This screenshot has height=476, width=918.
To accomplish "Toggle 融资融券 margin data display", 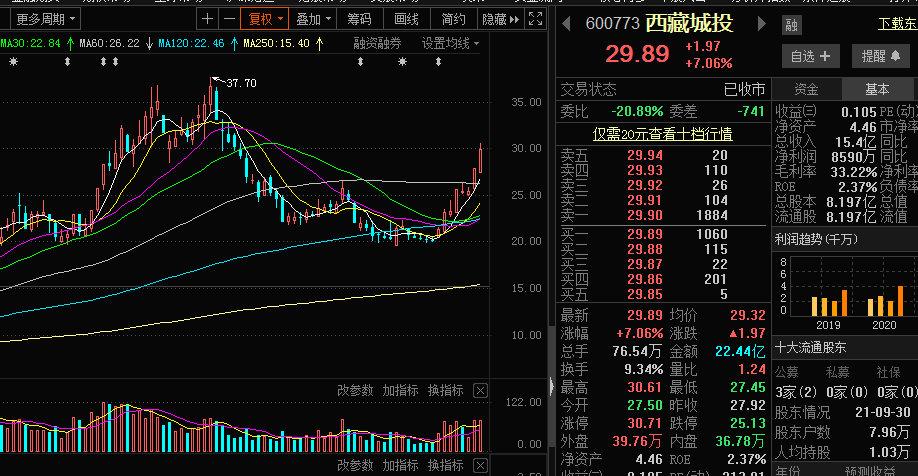I will [378, 43].
